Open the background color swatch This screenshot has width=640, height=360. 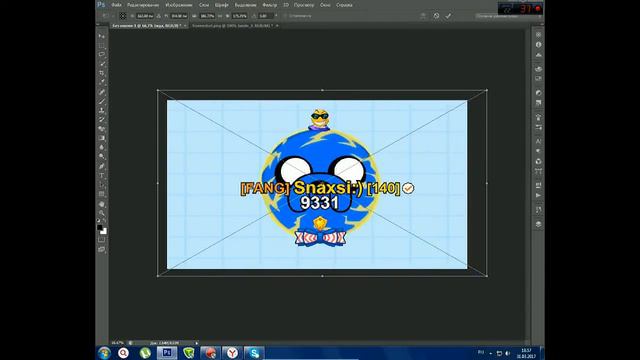coord(104,232)
